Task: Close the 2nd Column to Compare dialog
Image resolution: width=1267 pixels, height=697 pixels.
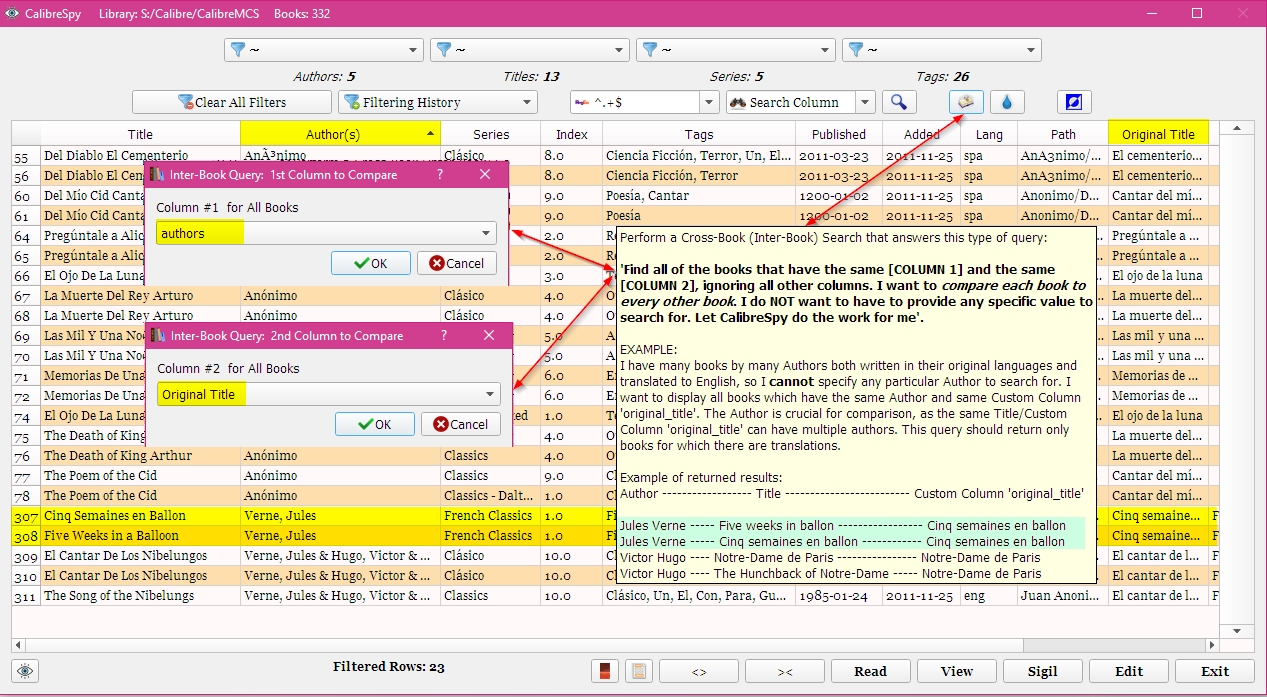Action: point(490,336)
